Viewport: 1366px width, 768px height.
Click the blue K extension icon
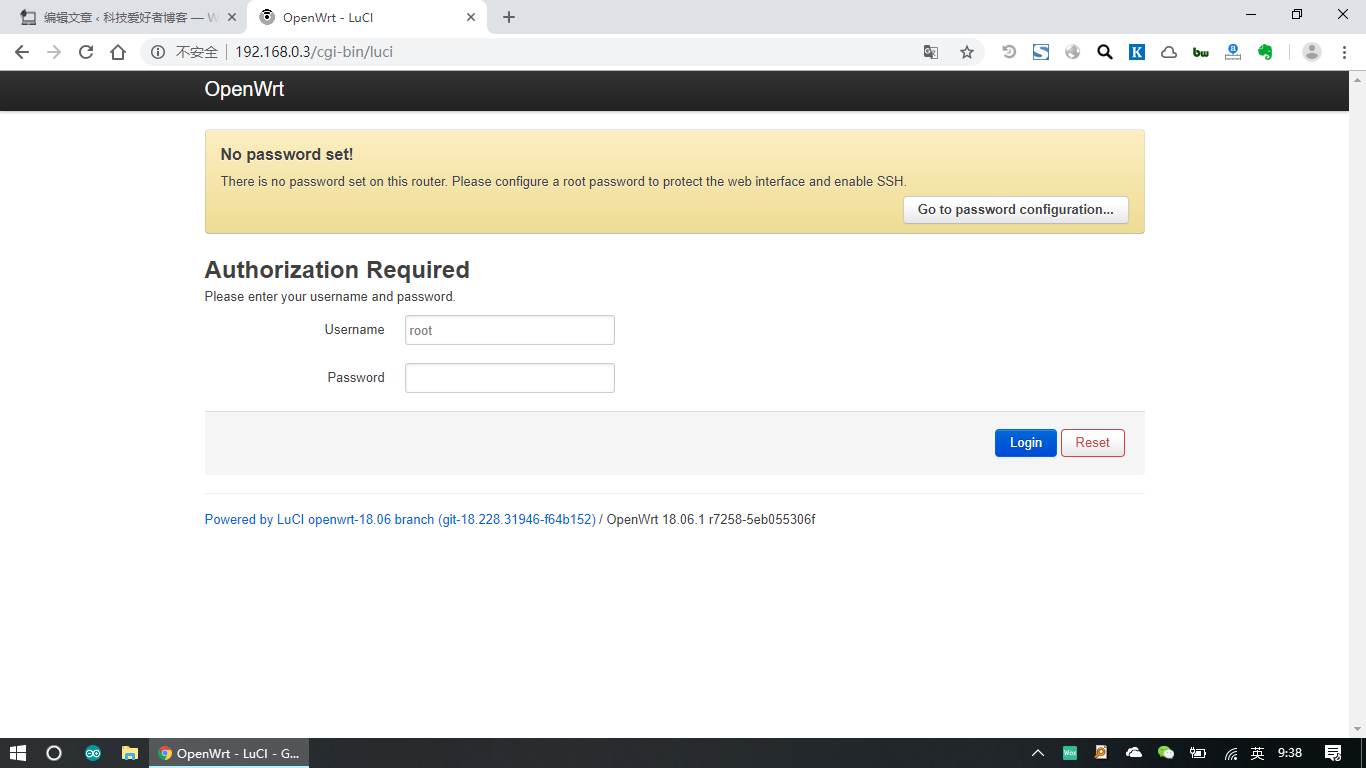(x=1137, y=52)
